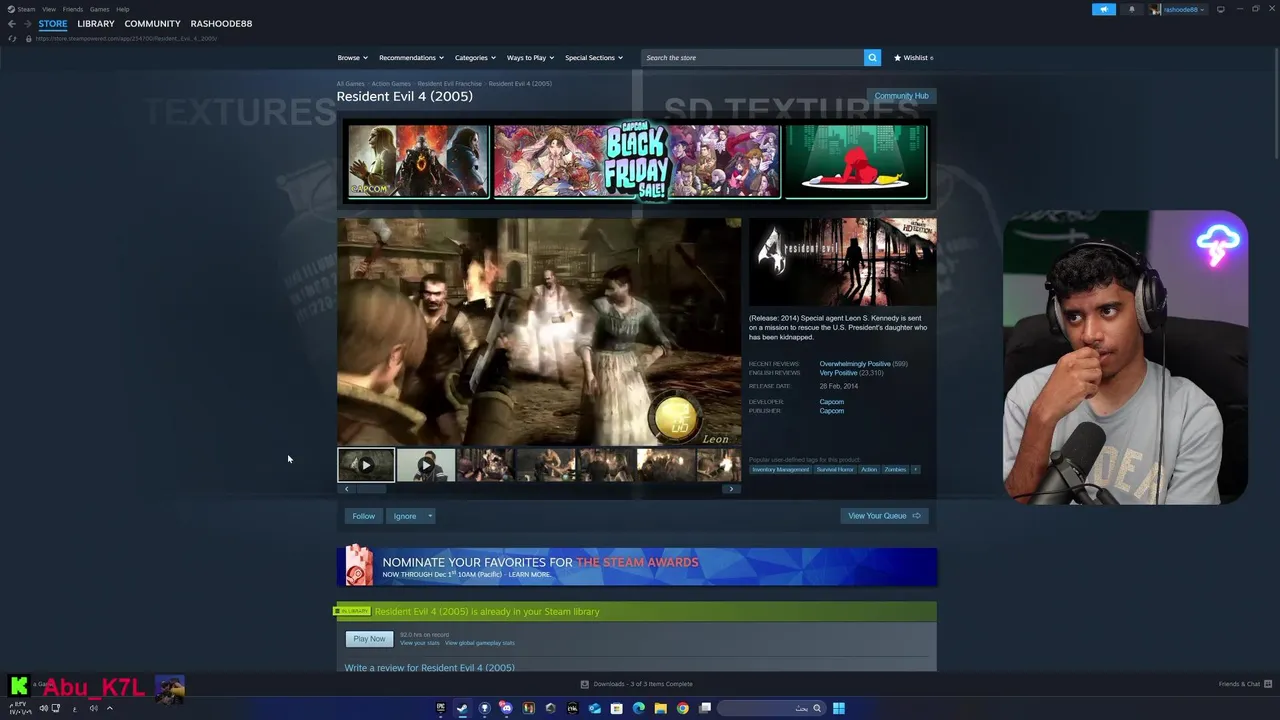
Task: Open the Capcom developer link
Action: pos(832,402)
